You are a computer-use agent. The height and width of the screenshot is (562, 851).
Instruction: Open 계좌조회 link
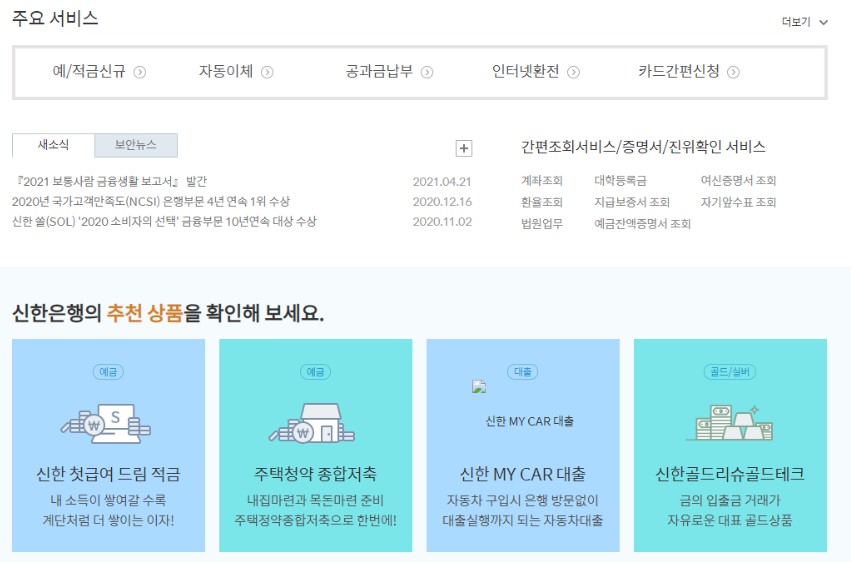pos(542,181)
